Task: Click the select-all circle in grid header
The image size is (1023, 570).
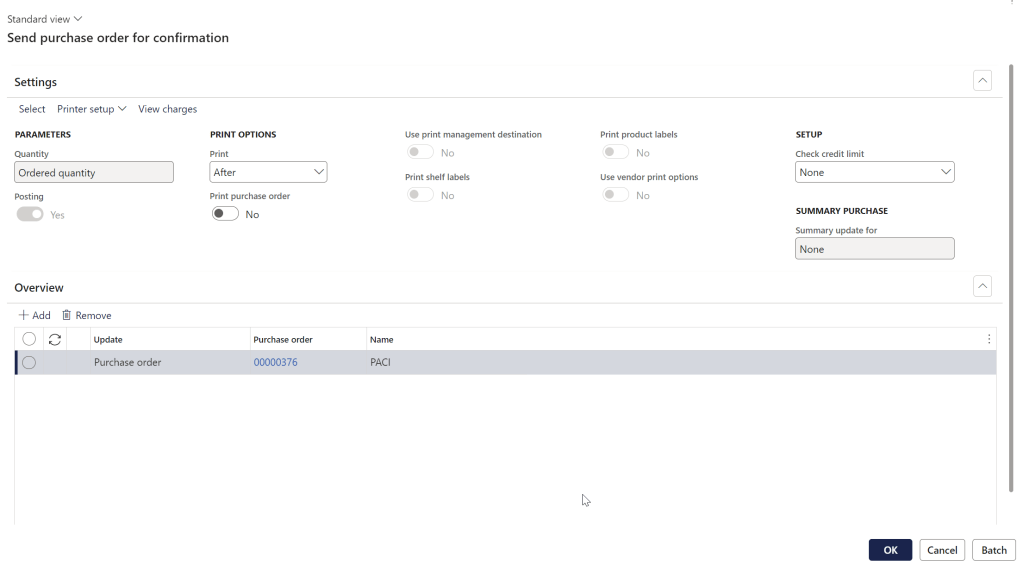Action: pyautogui.click(x=29, y=339)
